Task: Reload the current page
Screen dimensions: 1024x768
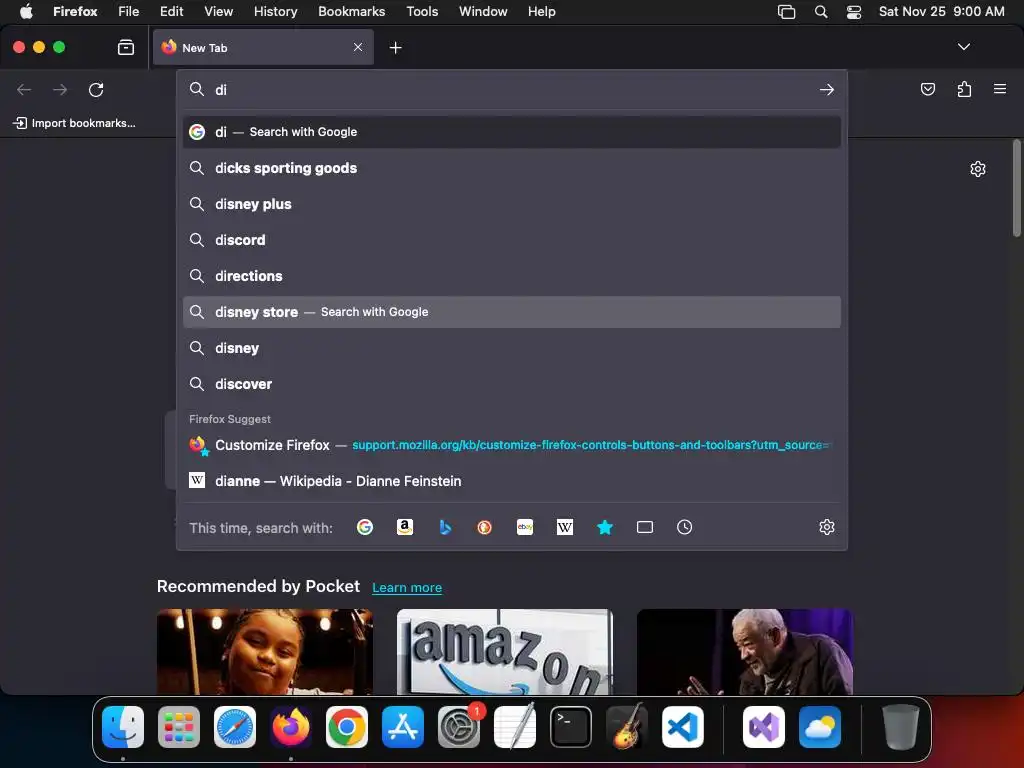Action: click(x=96, y=89)
